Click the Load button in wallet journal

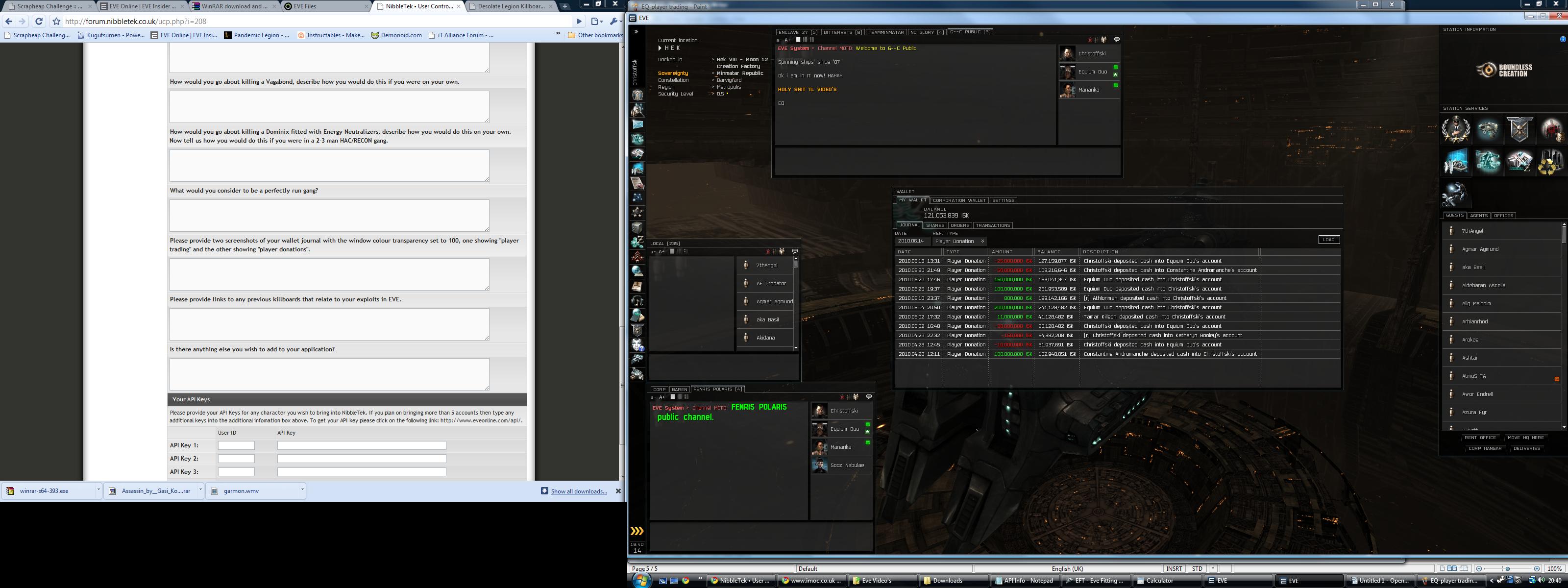(1328, 240)
